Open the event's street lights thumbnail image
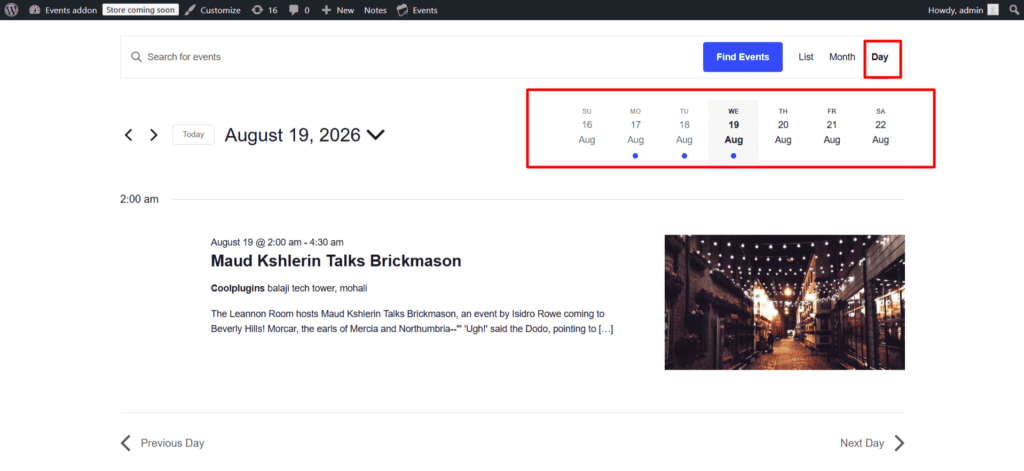 (x=784, y=302)
